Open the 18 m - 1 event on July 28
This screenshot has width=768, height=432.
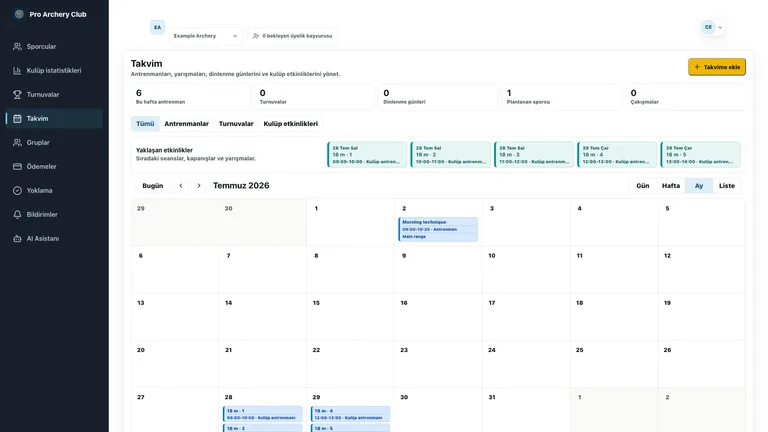[263, 414]
